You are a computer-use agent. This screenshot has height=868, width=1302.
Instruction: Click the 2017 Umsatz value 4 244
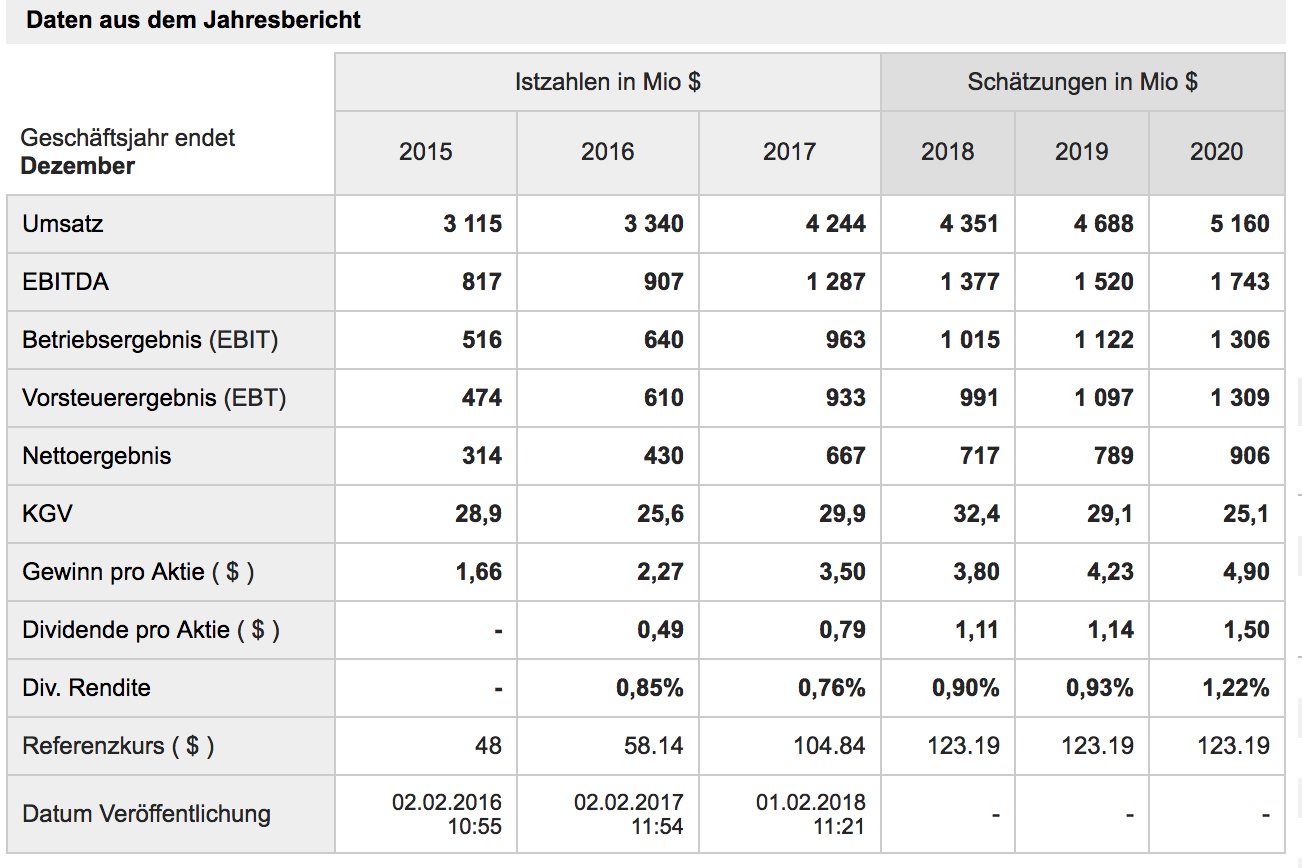click(x=836, y=224)
